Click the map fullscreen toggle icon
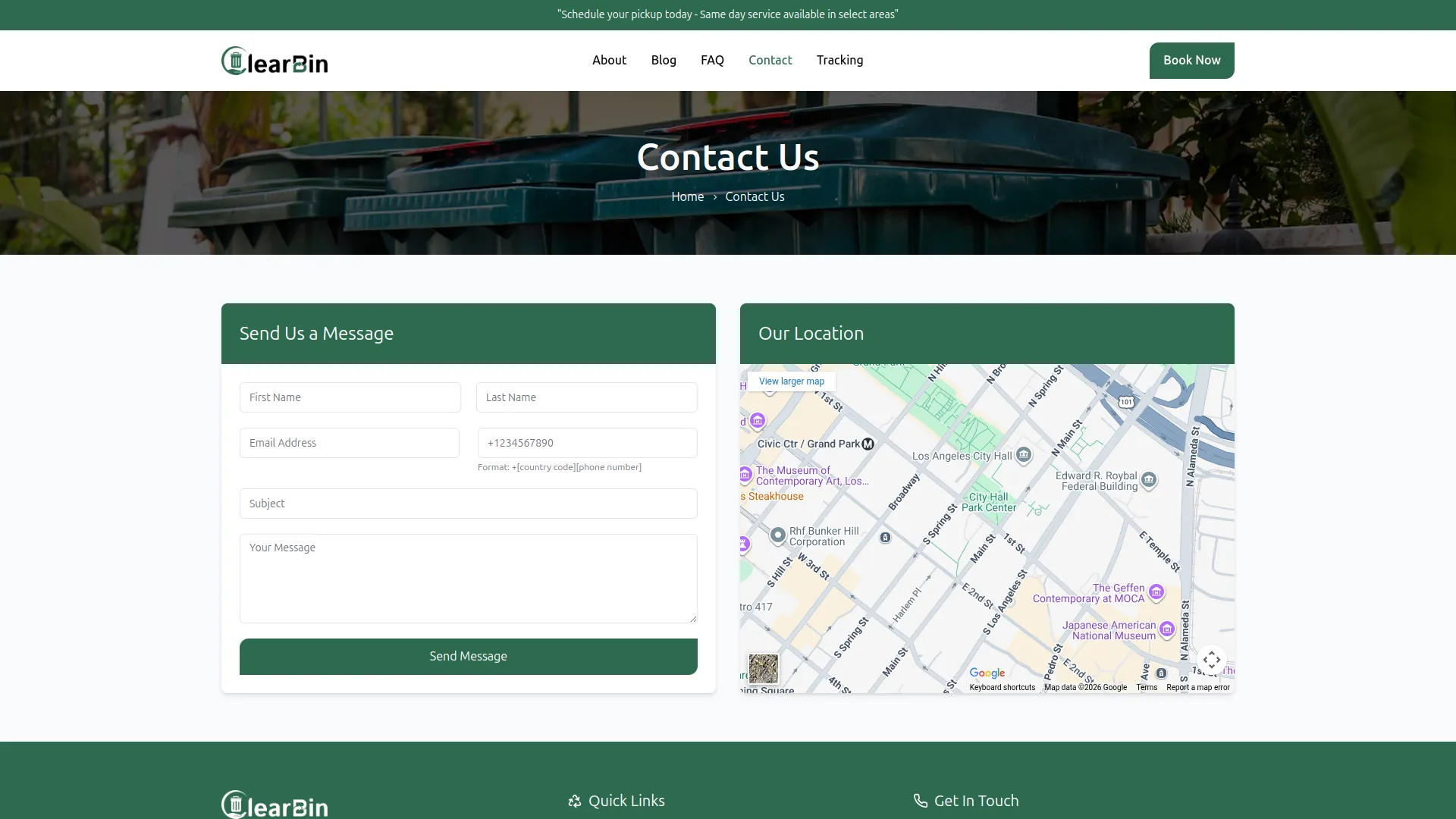 point(1211,660)
